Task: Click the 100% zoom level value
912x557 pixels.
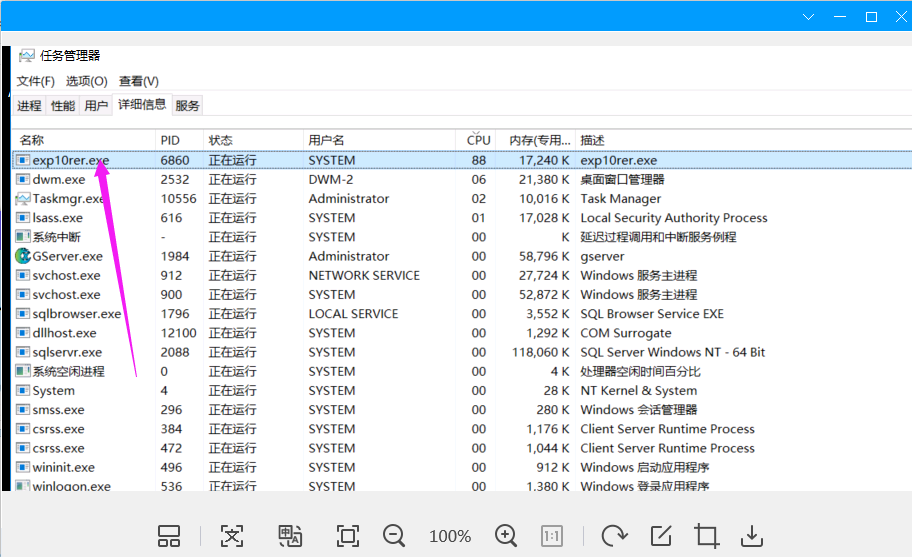Action: click(450, 536)
